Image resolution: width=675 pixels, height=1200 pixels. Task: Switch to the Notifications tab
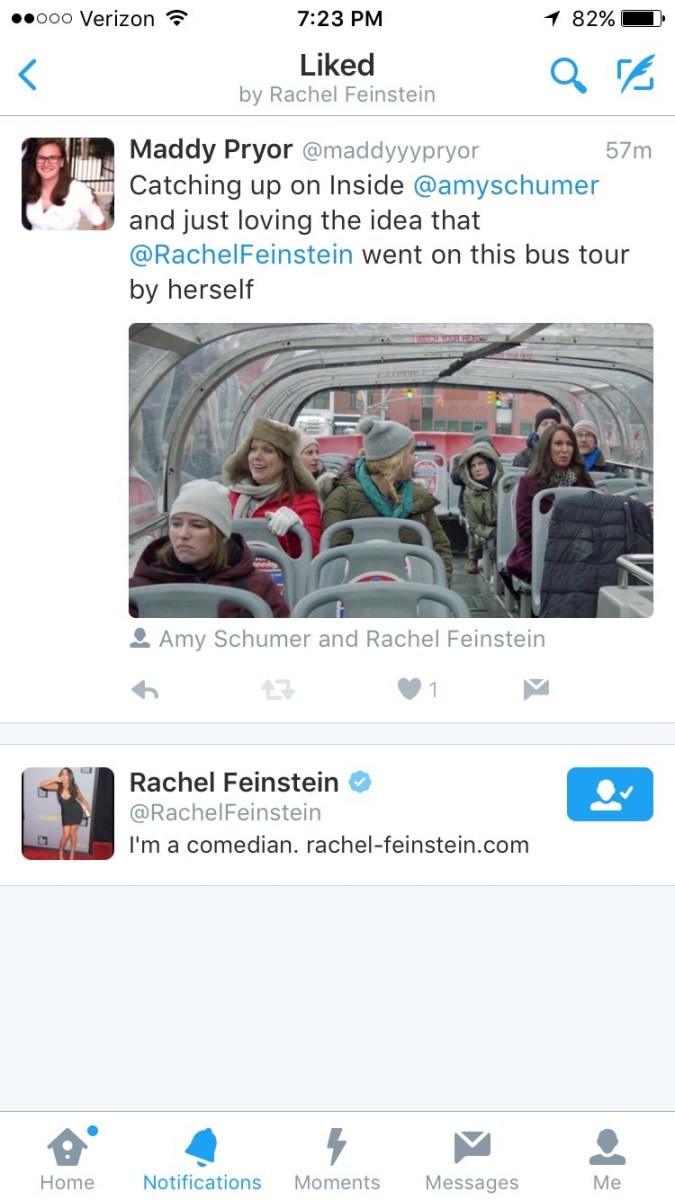pos(202,1160)
